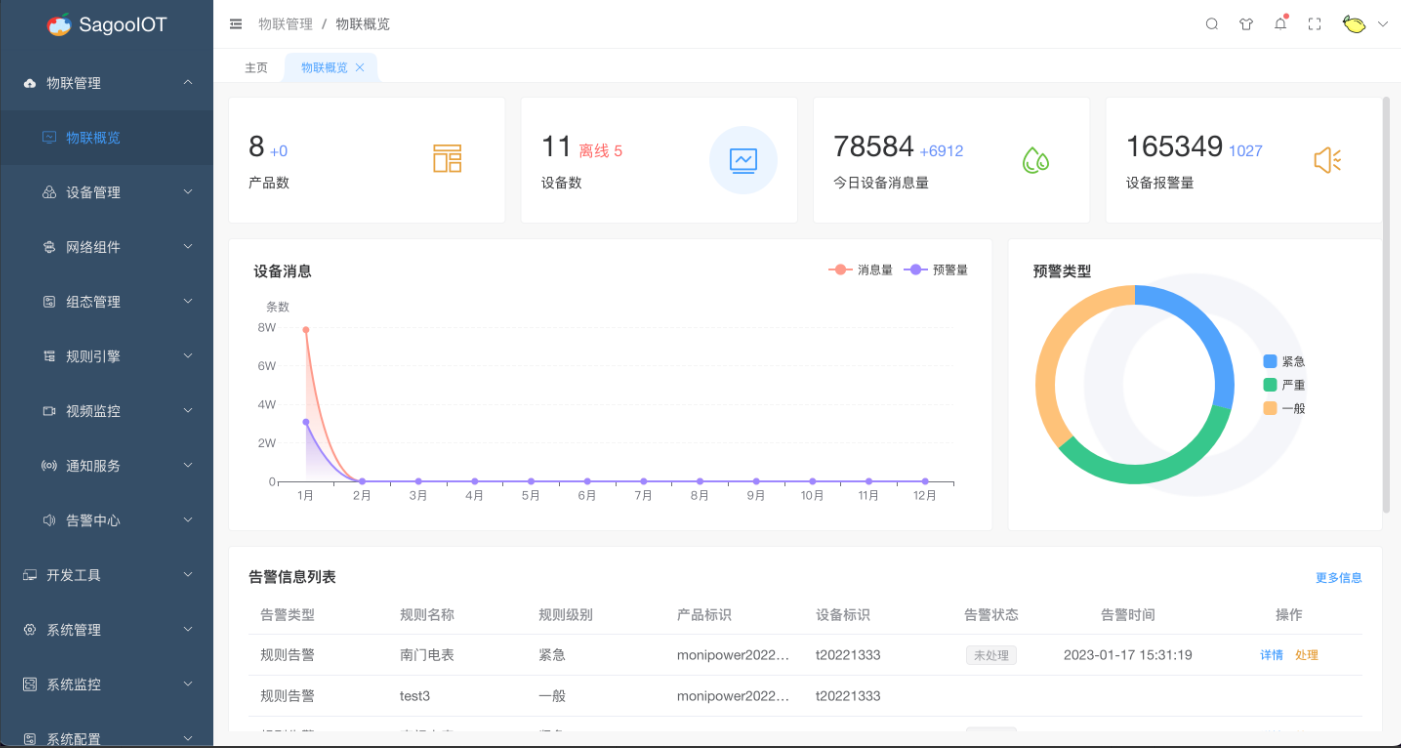The image size is (1401, 748).
Task: Switch to the 主页 tab
Action: pos(256,67)
